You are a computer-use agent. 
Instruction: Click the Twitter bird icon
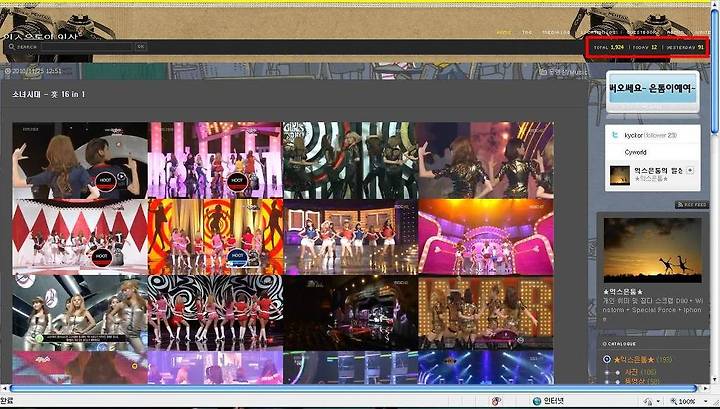click(x=615, y=135)
